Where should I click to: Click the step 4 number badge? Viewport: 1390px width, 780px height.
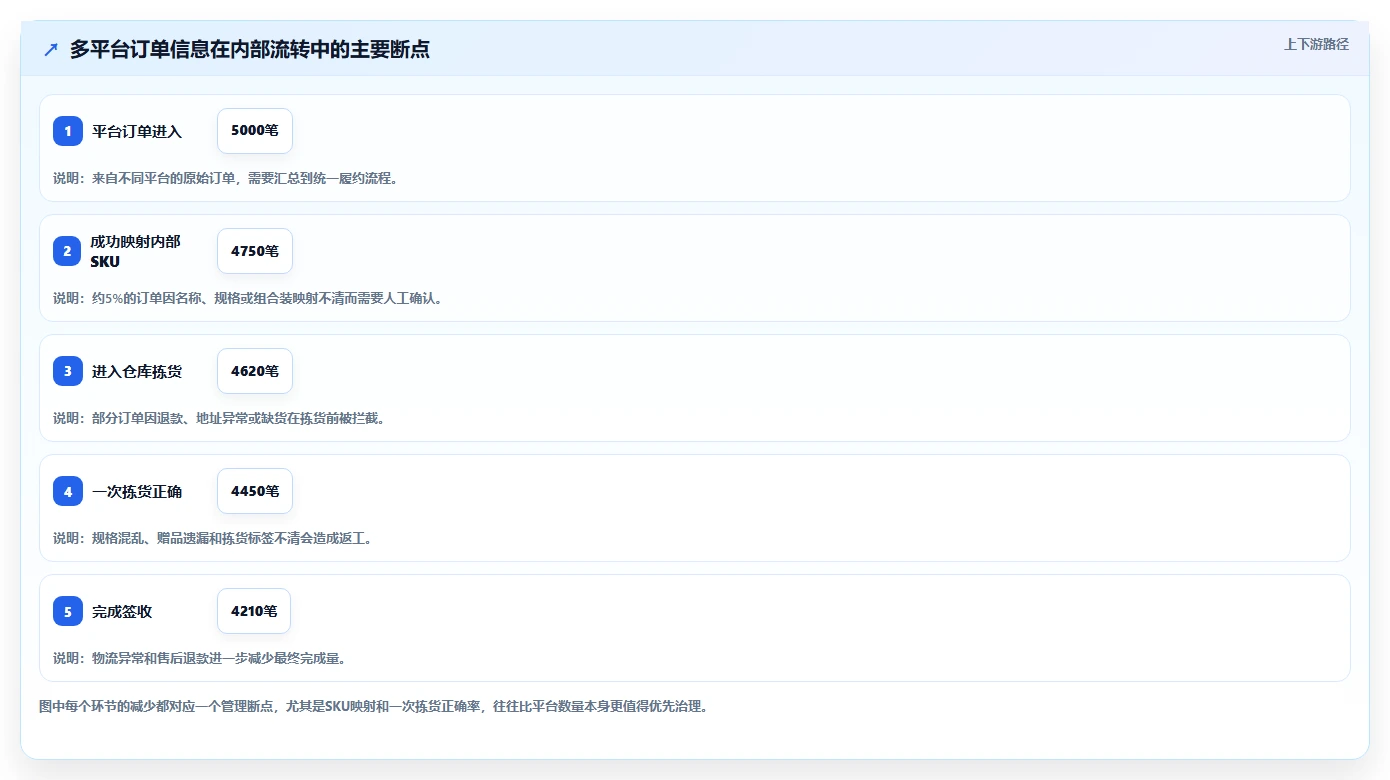pyautogui.click(x=68, y=491)
